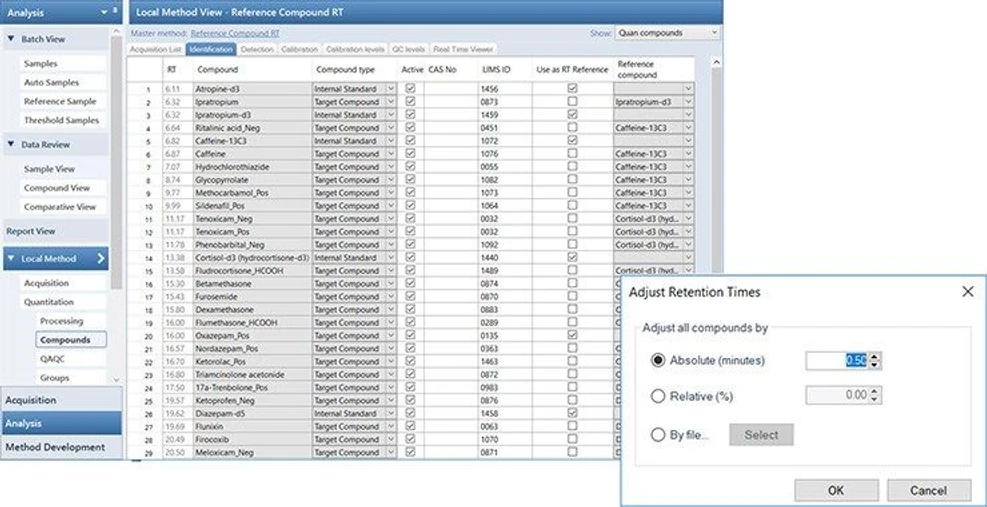Switch to the Calibration tab

[x=300, y=48]
